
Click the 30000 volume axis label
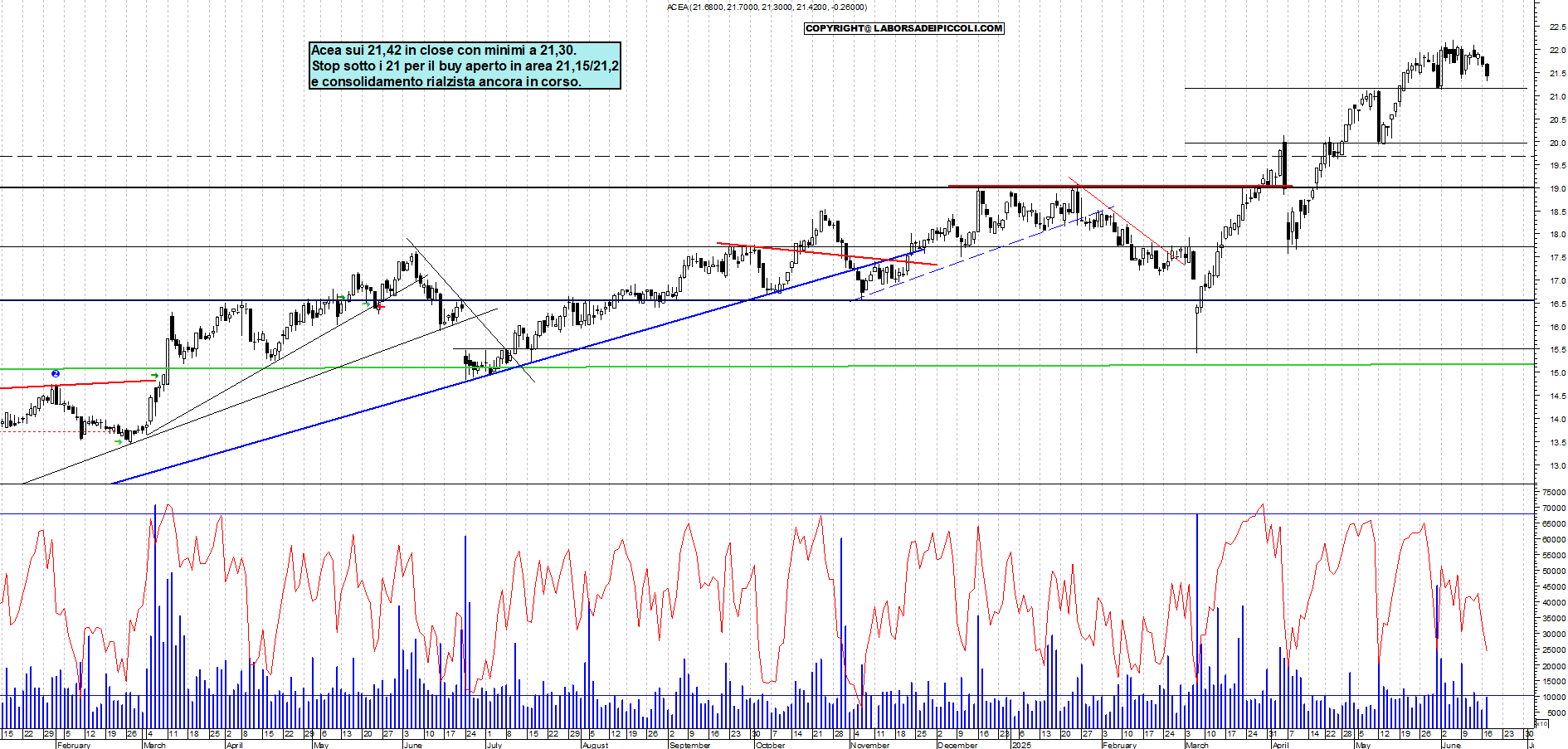coord(1554,635)
